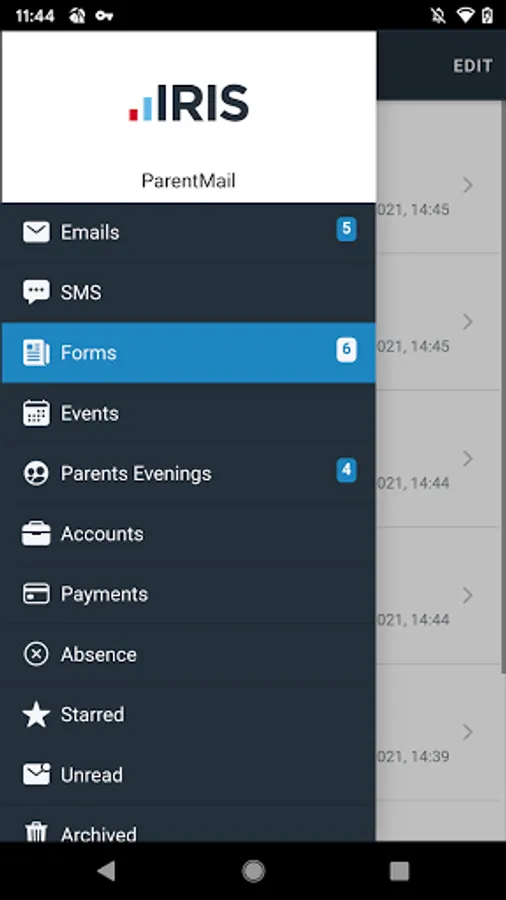Open the second 14:44 form via its chevron
506x900 pixels.
468,595
